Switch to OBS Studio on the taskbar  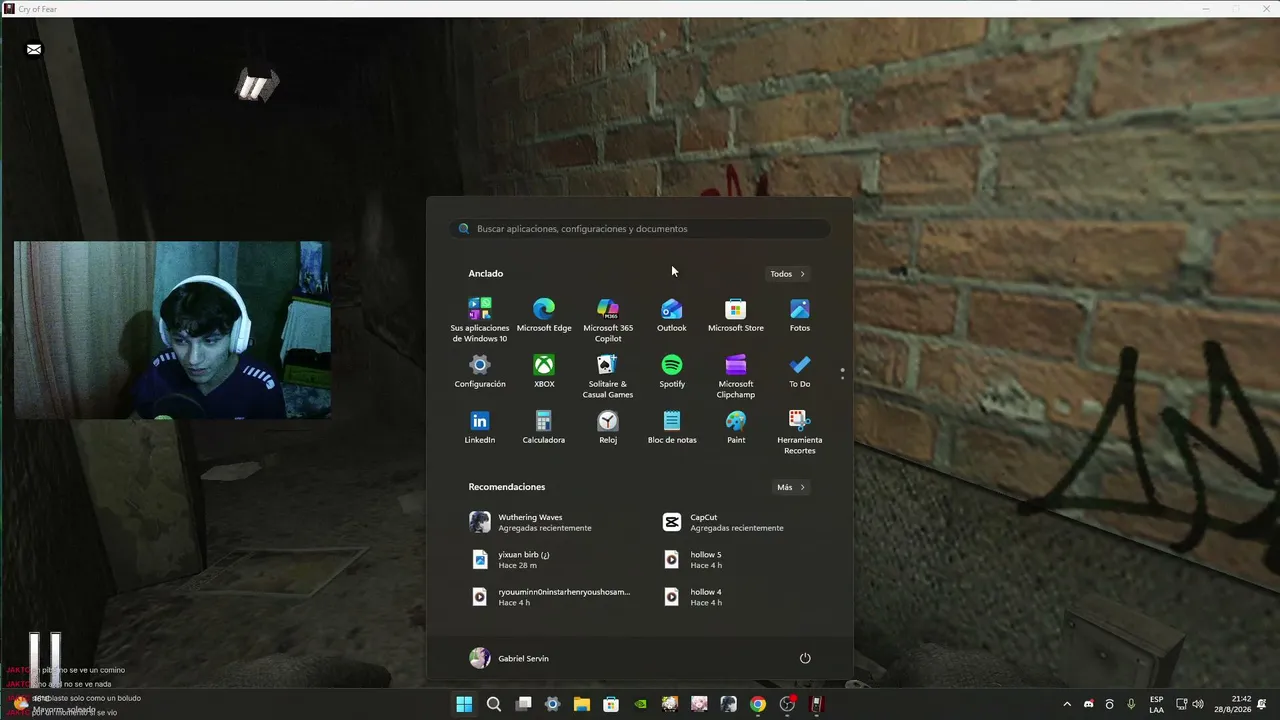coord(787,704)
